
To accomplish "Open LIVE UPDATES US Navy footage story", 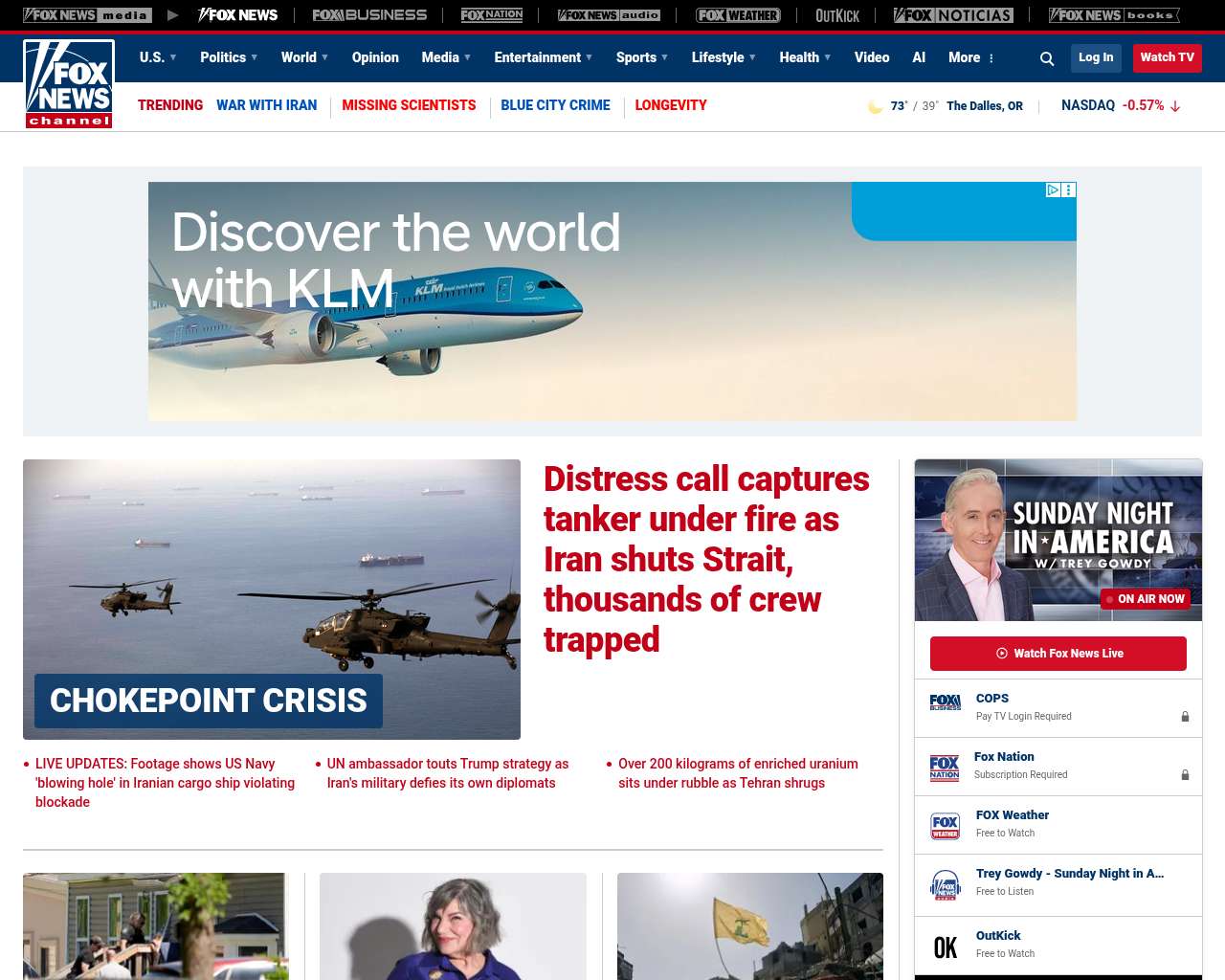I will tap(165, 783).
